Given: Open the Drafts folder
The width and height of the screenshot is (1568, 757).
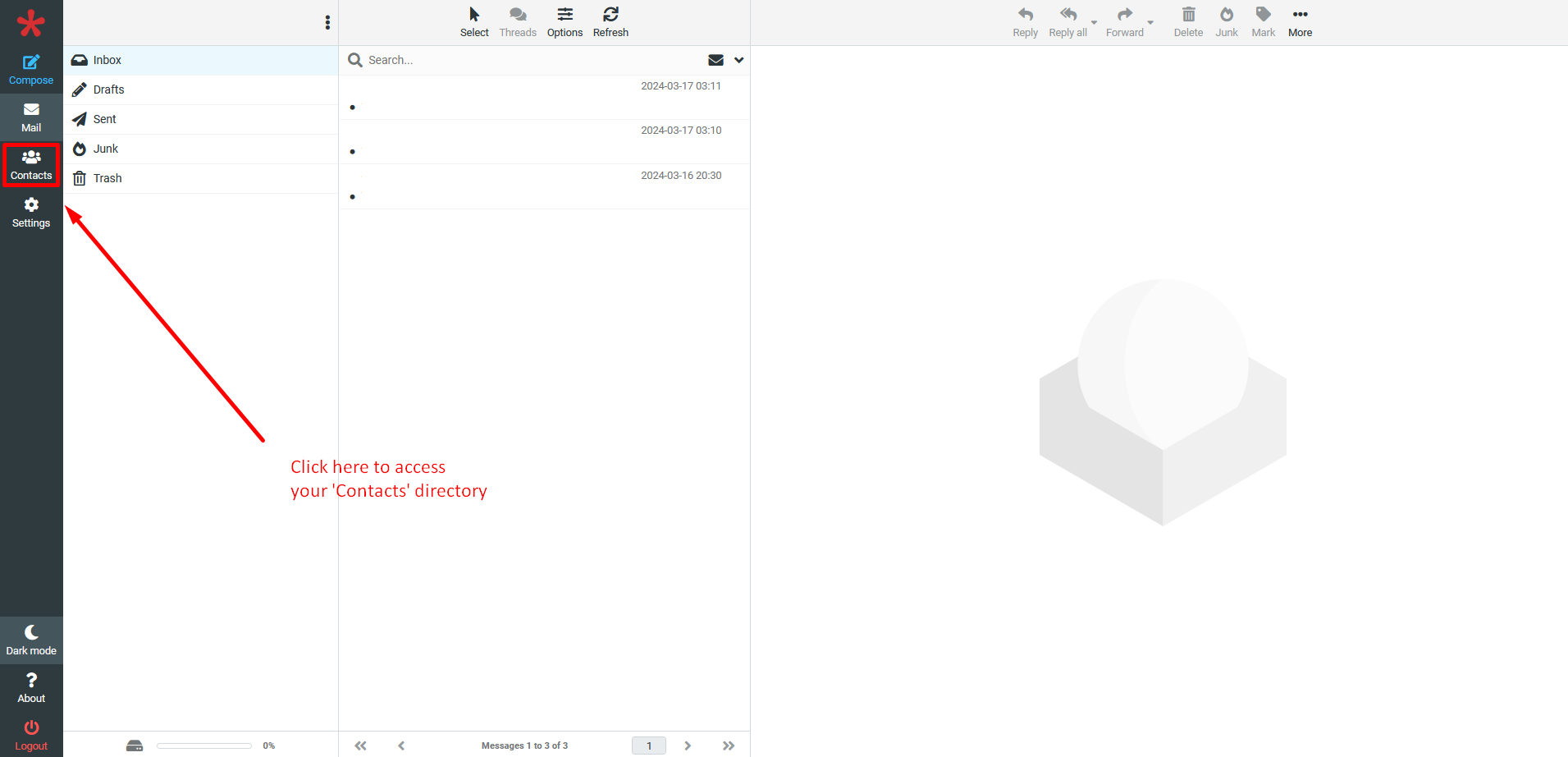Looking at the screenshot, I should (x=108, y=89).
